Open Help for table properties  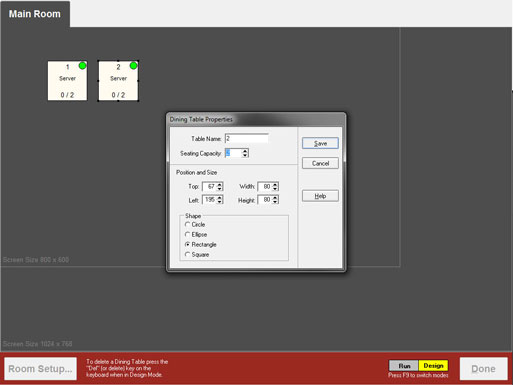[x=320, y=196]
